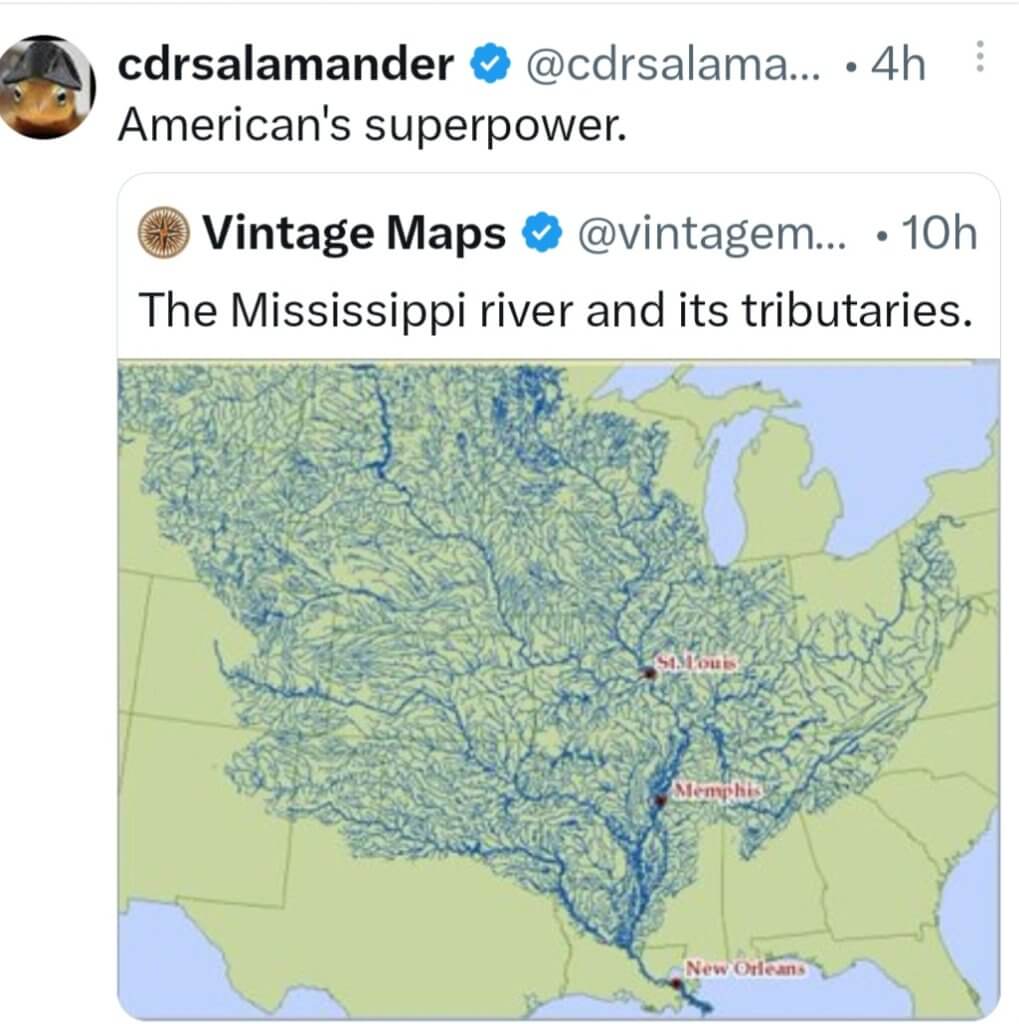Click the Memphis marker dot on map

click(660, 800)
